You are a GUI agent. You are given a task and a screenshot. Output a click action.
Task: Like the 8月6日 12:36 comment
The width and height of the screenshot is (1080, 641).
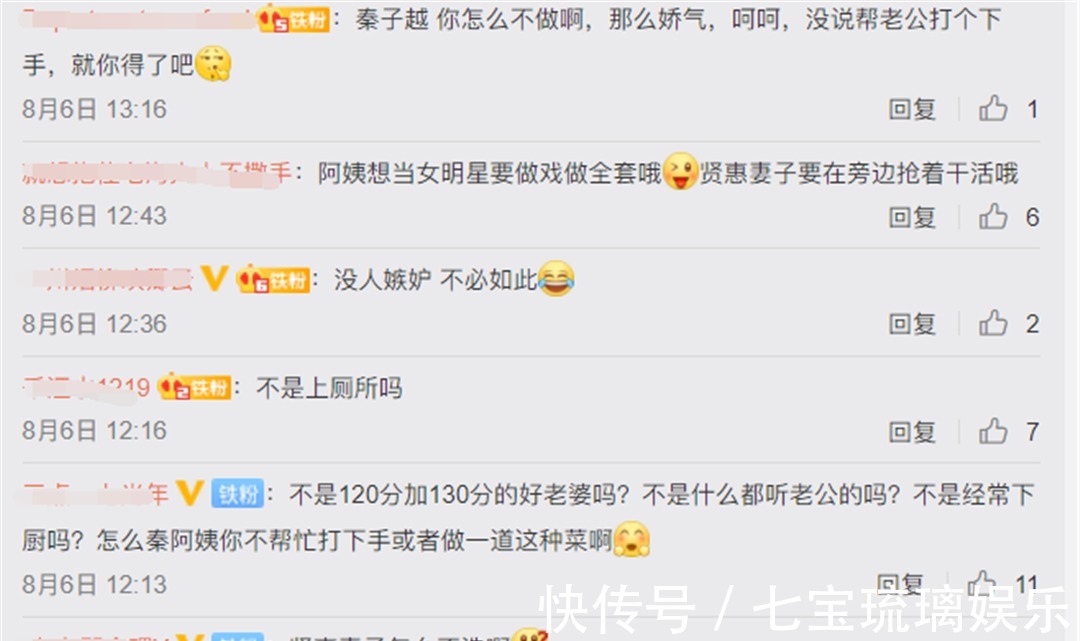[993, 323]
